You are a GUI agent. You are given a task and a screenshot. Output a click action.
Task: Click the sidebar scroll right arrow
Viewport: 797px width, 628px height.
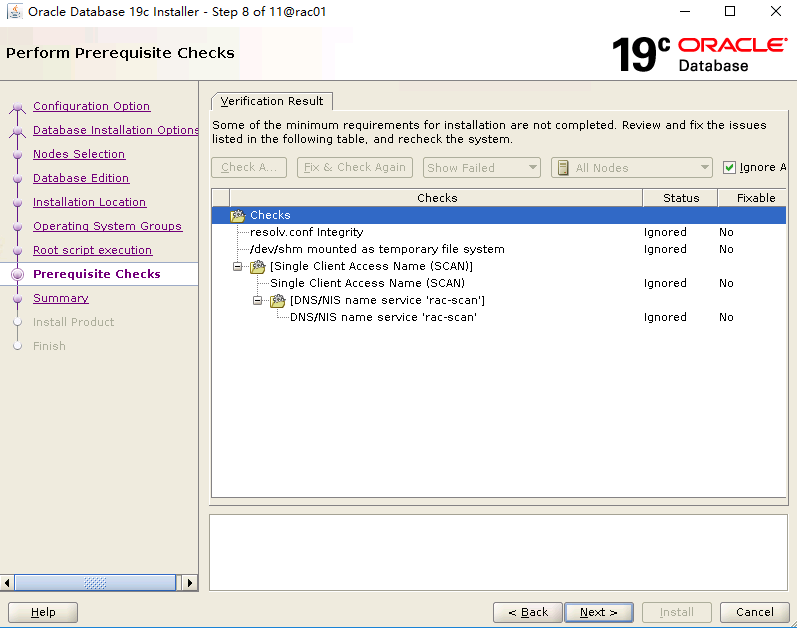click(190, 583)
